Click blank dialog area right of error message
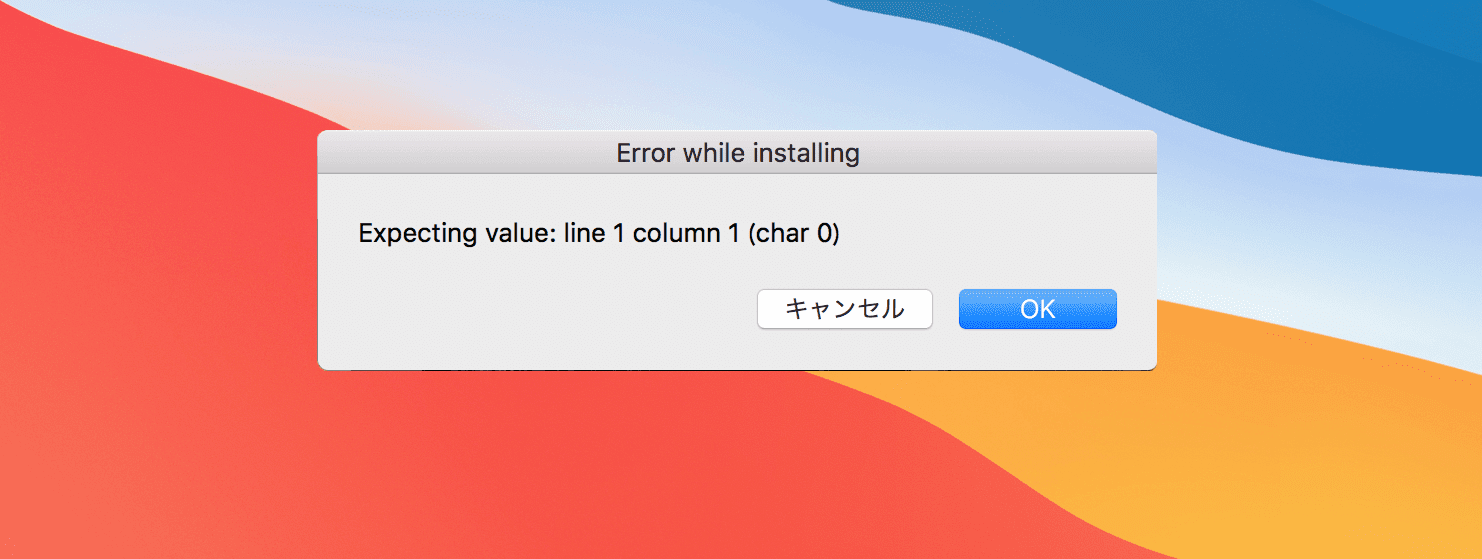The width and height of the screenshot is (1482, 559). [1000, 234]
